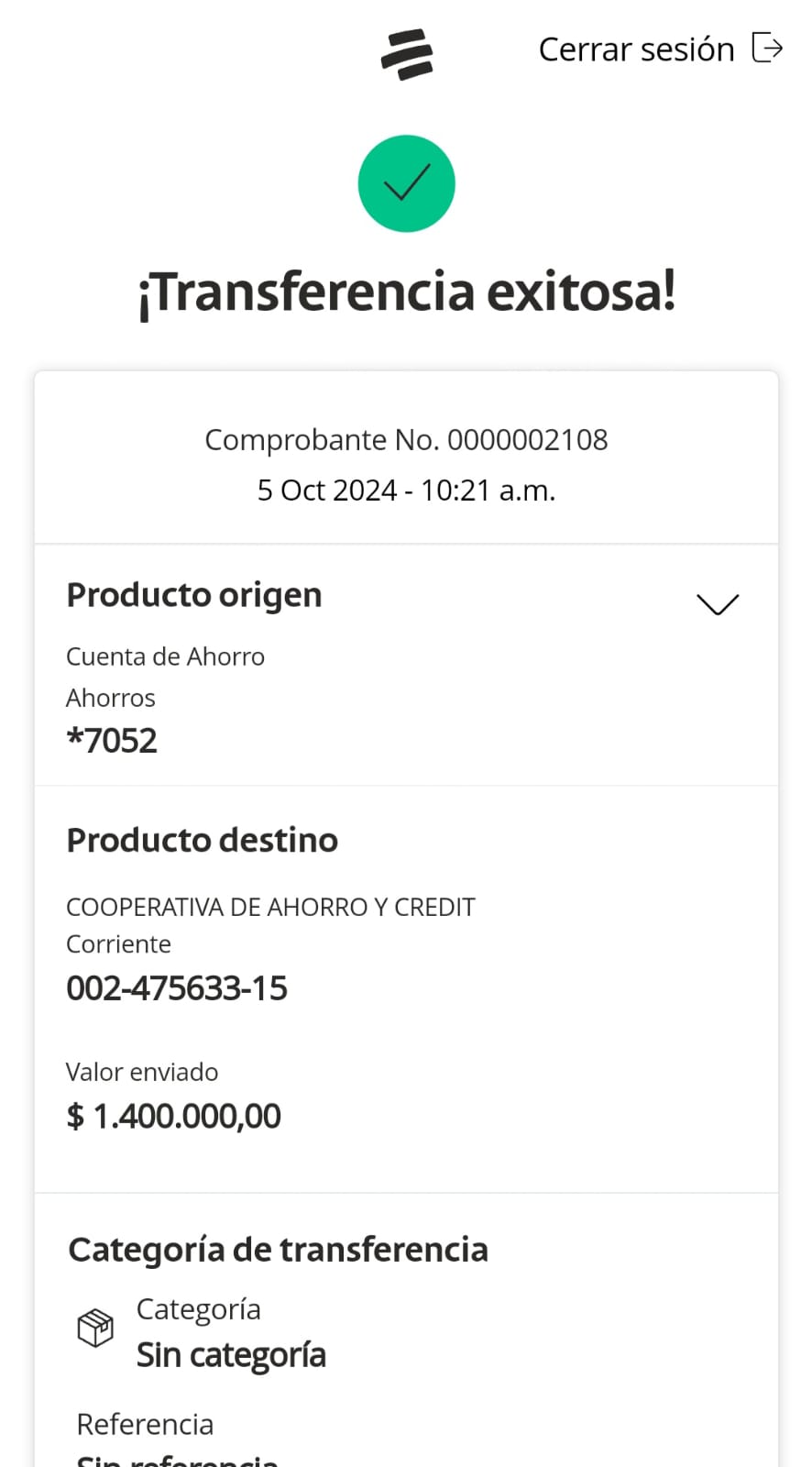Select the sent amount $ 1.400.000,00
Image resolution: width=812 pixels, height=1467 pixels.
174,1116
